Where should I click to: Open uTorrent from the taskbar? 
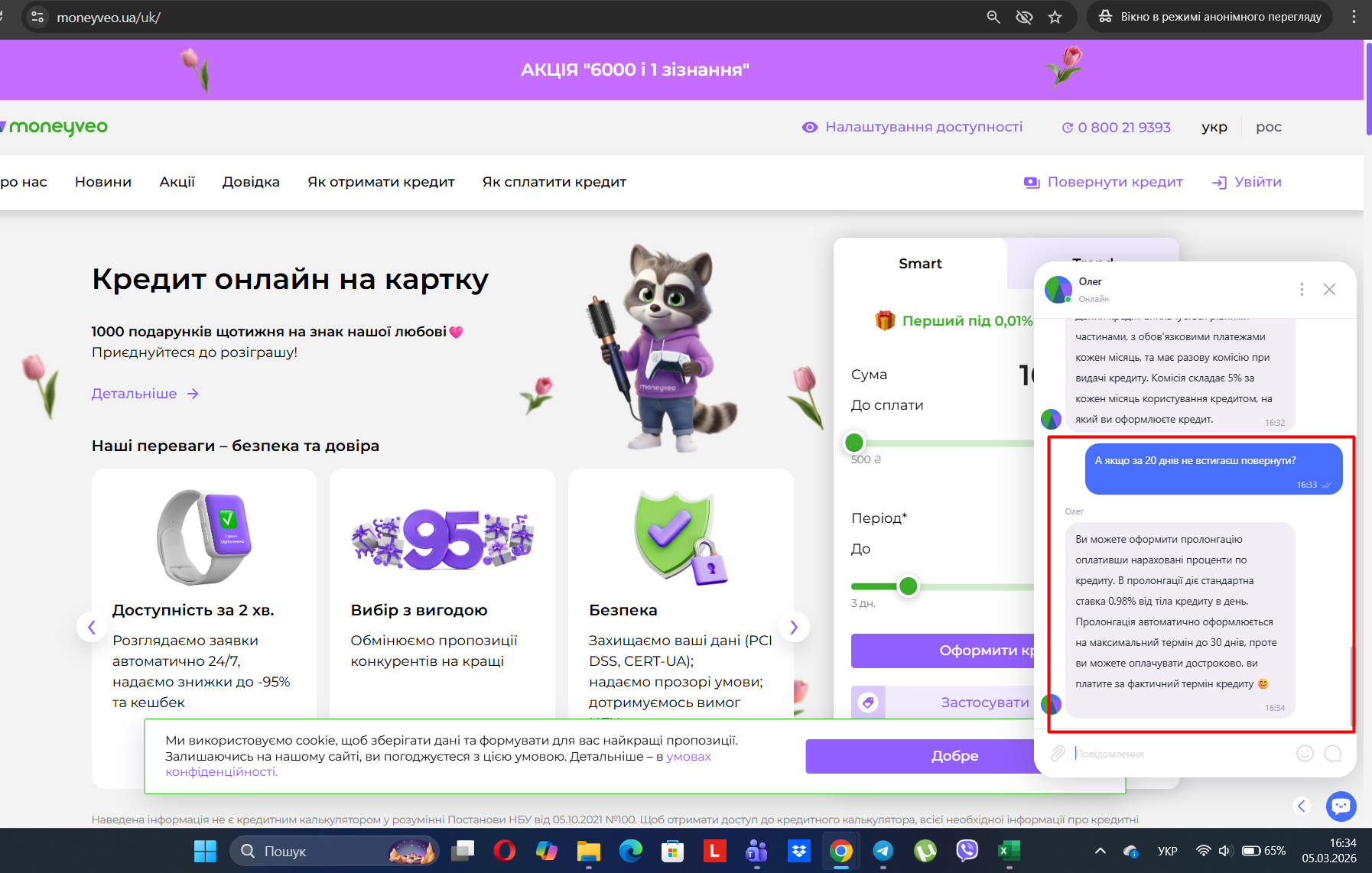pos(925,851)
